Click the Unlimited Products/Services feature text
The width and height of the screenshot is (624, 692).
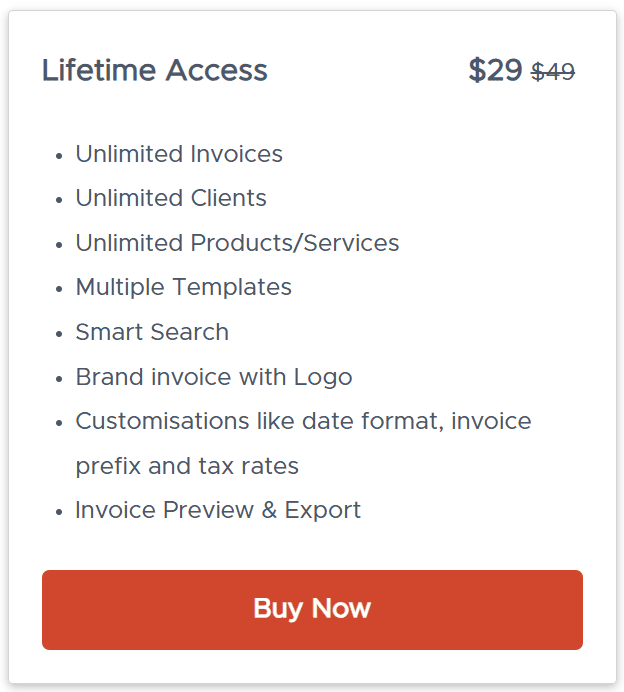click(237, 243)
